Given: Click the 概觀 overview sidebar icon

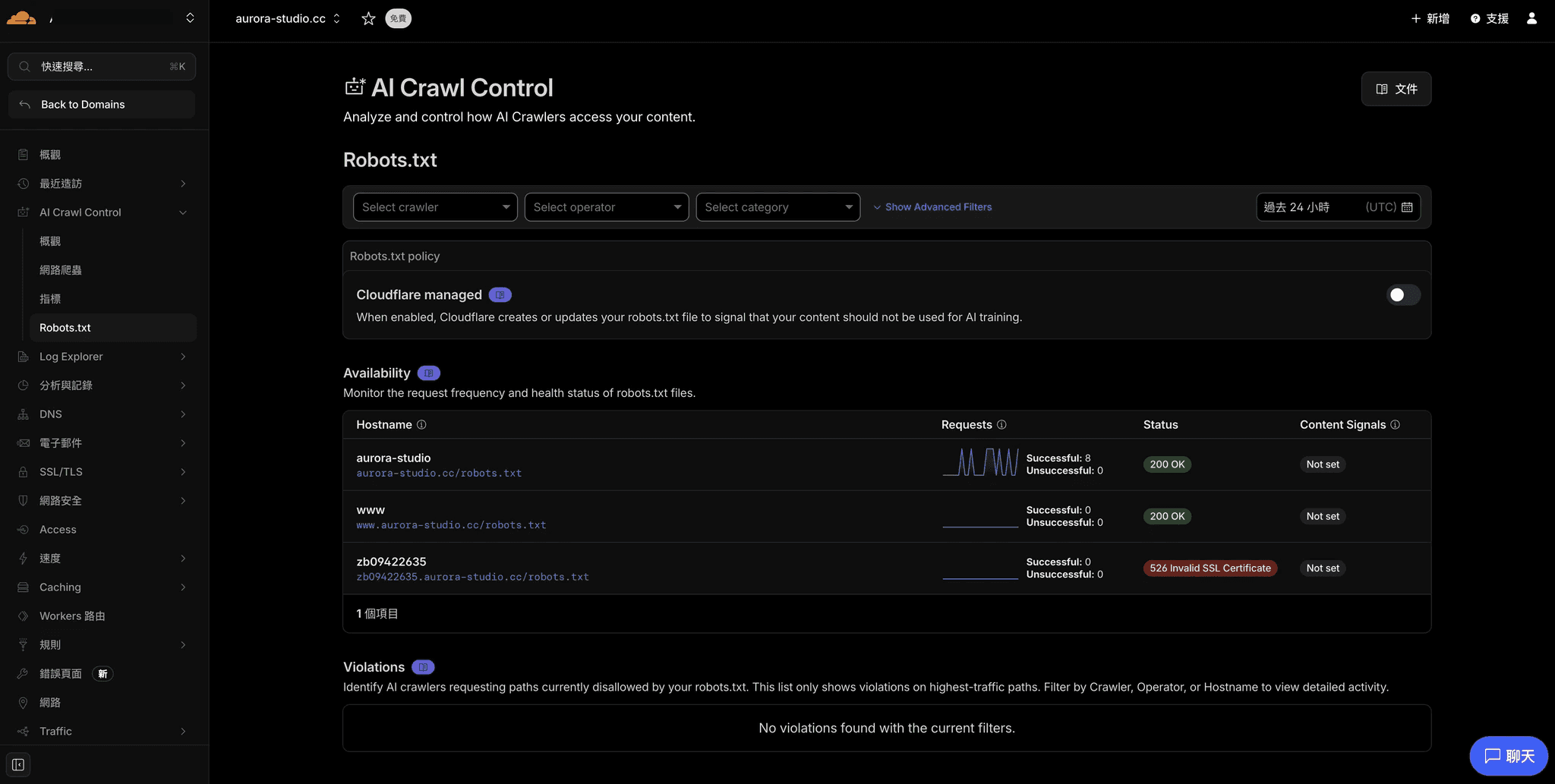Looking at the screenshot, I should pyautogui.click(x=23, y=155).
